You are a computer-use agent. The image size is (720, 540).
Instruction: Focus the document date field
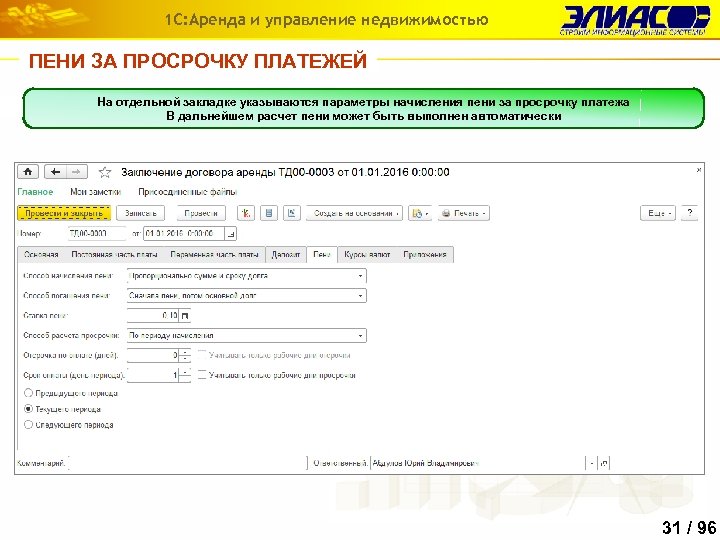coord(184,234)
